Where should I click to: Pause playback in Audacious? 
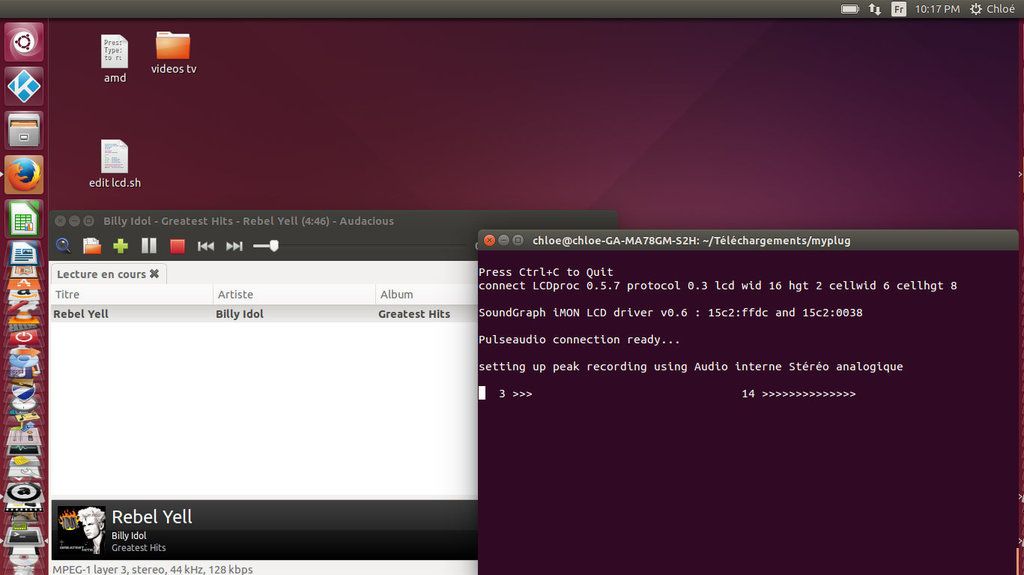point(149,246)
